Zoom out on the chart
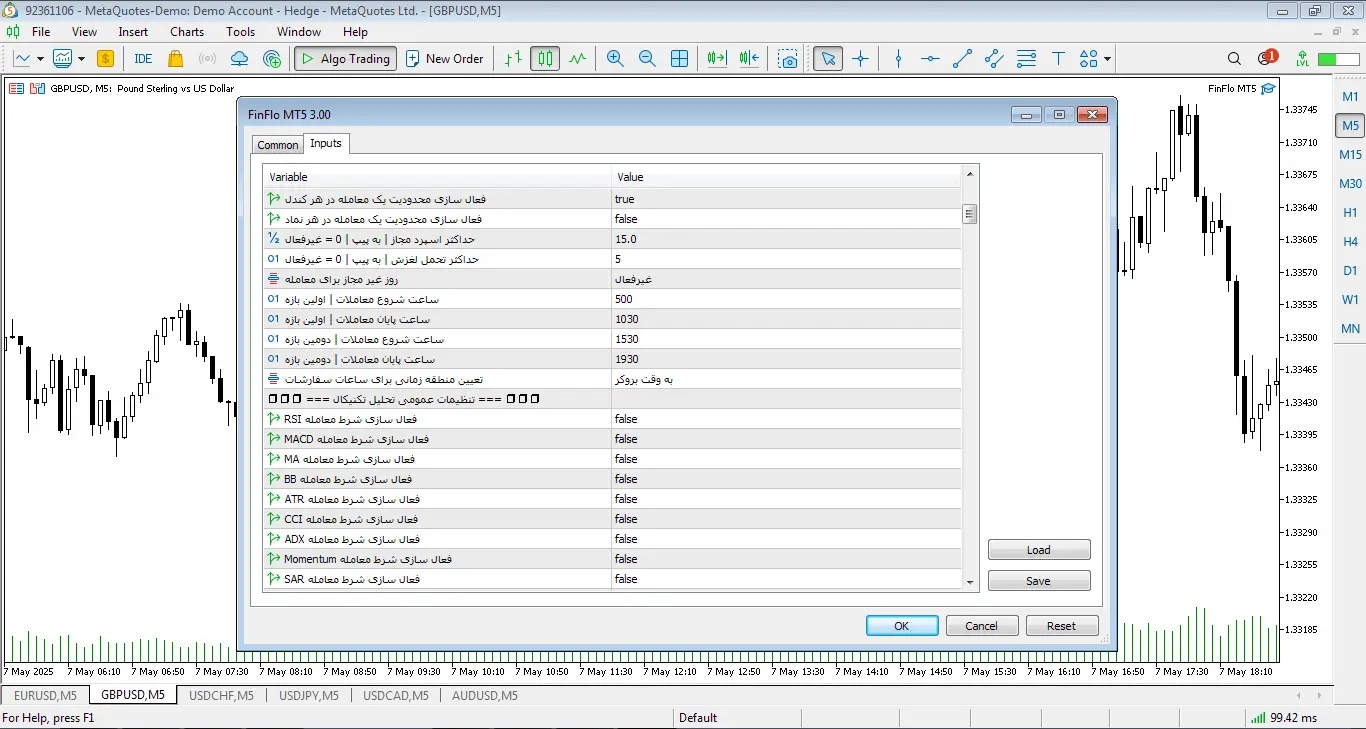 pos(647,59)
